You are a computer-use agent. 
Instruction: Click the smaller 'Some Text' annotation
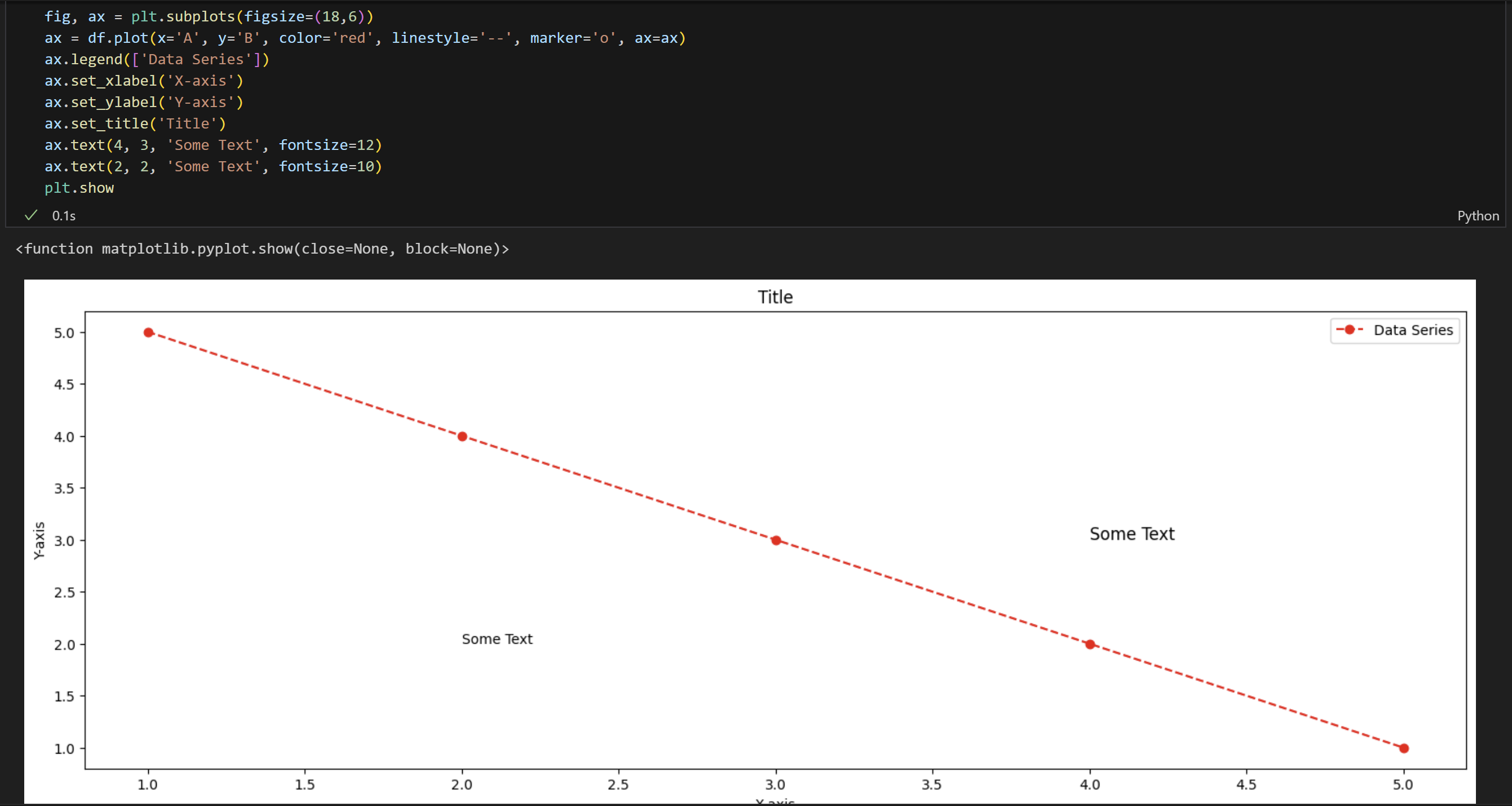pyautogui.click(x=496, y=639)
